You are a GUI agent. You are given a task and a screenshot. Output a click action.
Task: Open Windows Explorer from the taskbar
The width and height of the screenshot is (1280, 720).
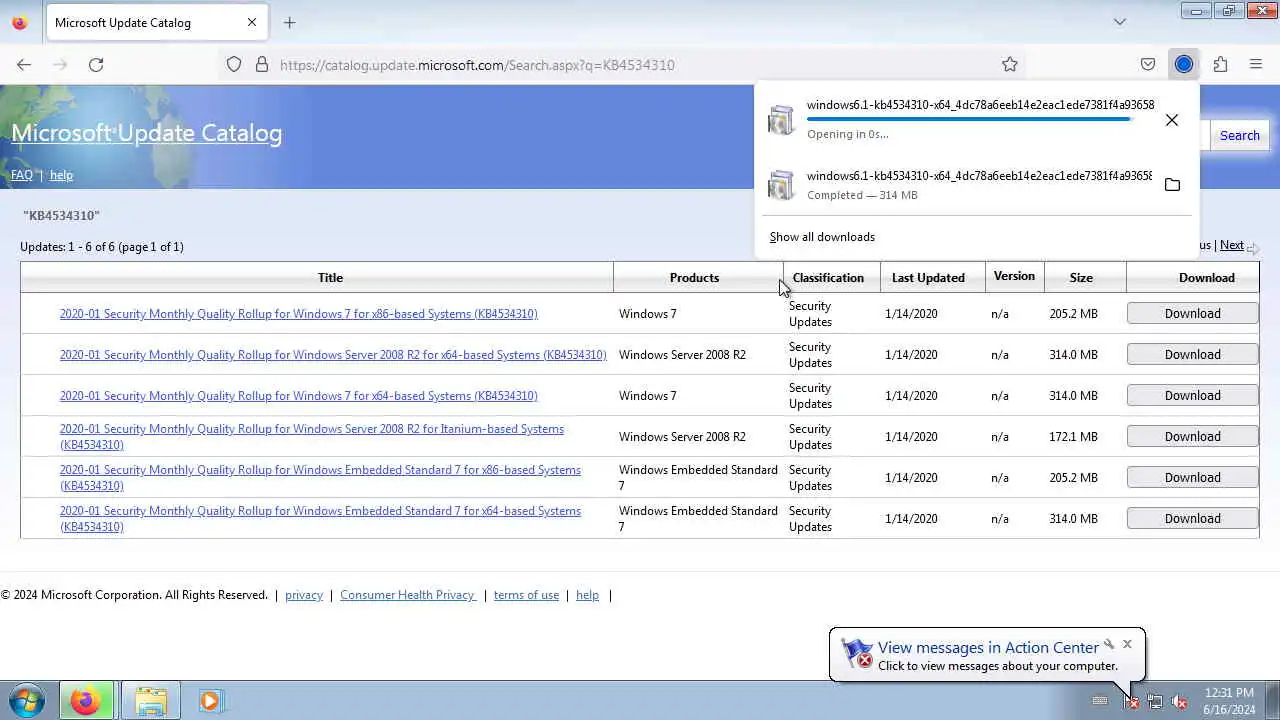pos(150,701)
